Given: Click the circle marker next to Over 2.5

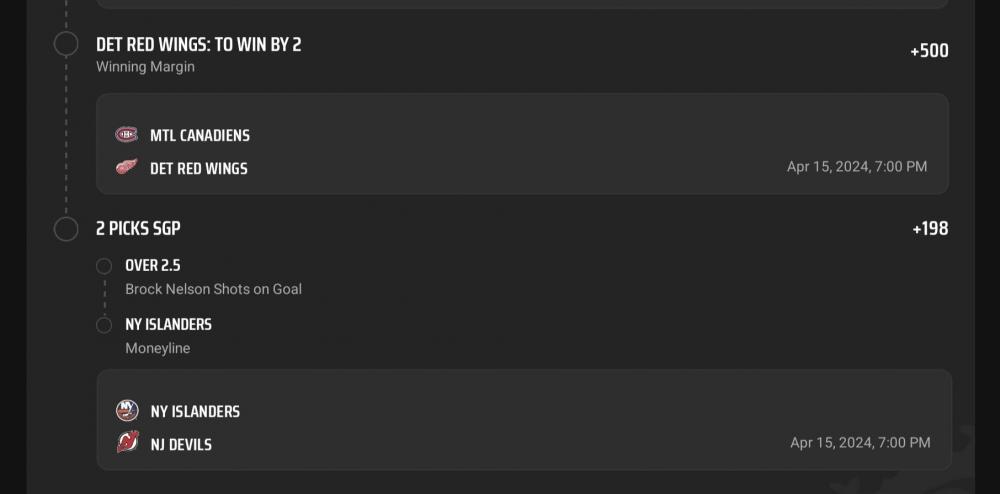Looking at the screenshot, I should click(x=104, y=266).
